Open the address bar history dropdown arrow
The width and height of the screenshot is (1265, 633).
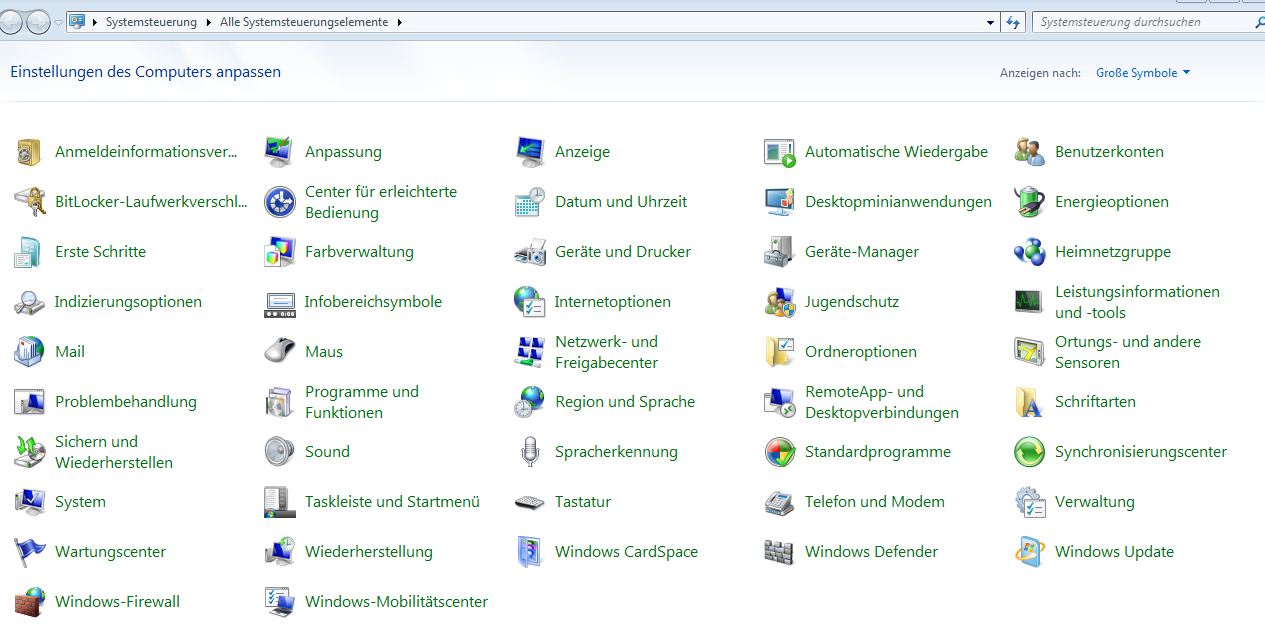[x=990, y=22]
